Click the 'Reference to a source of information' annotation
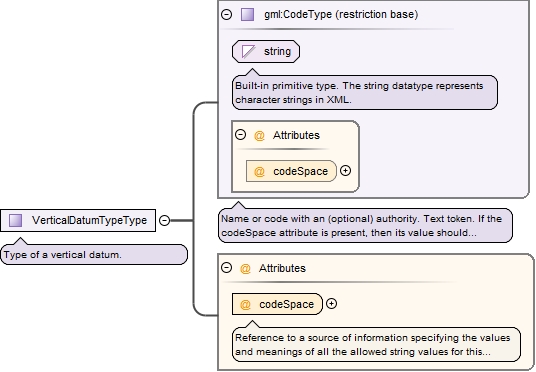This screenshot has width=536, height=372. (x=376, y=344)
